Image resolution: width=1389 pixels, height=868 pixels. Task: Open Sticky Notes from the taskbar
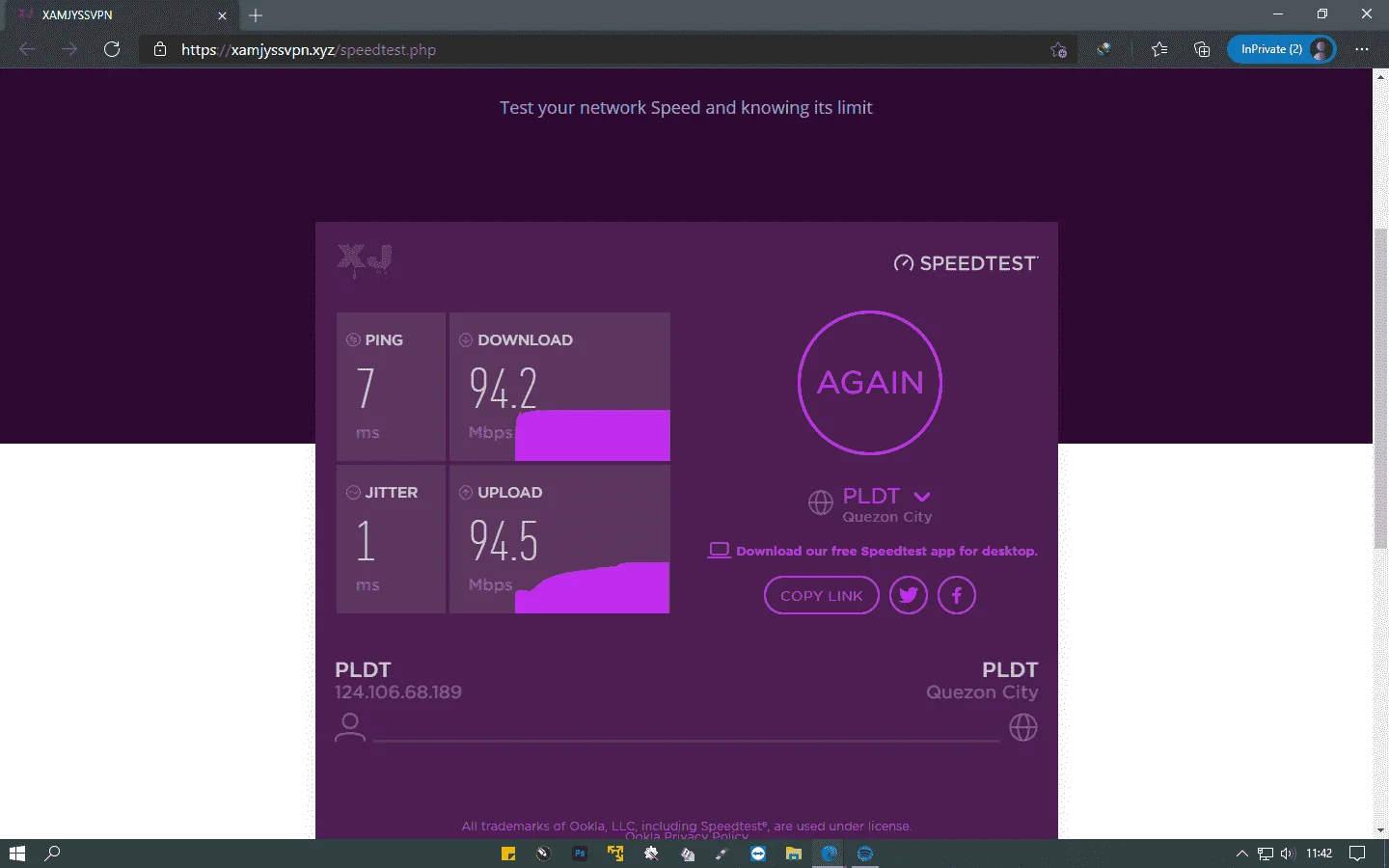coord(508,854)
